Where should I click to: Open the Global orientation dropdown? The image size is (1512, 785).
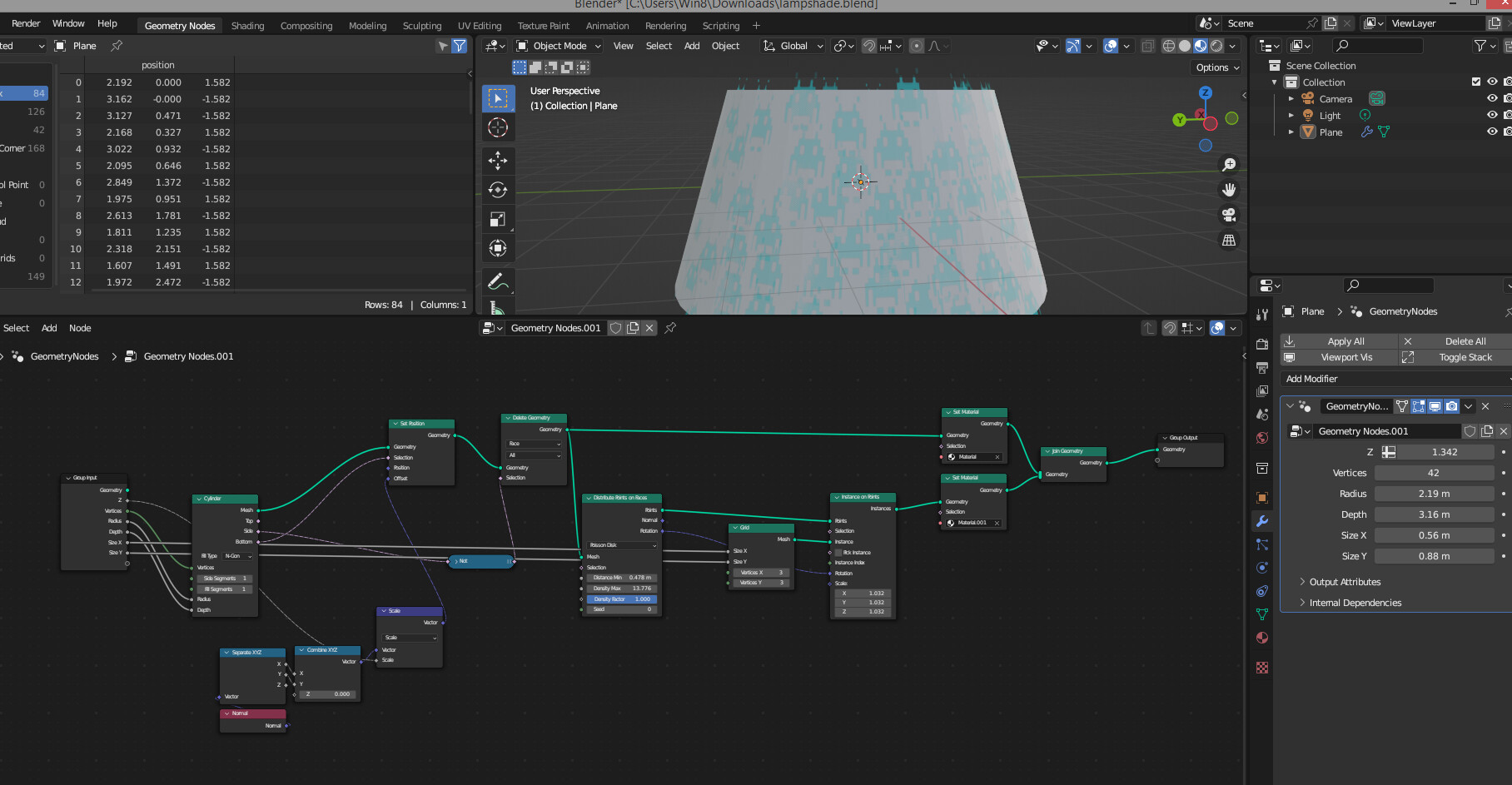793,46
